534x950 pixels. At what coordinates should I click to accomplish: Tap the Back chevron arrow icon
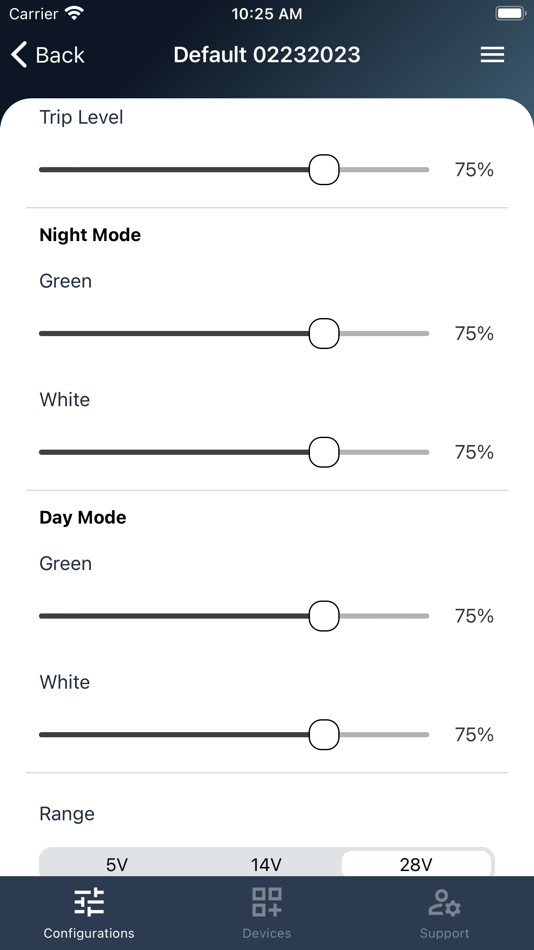point(19,55)
